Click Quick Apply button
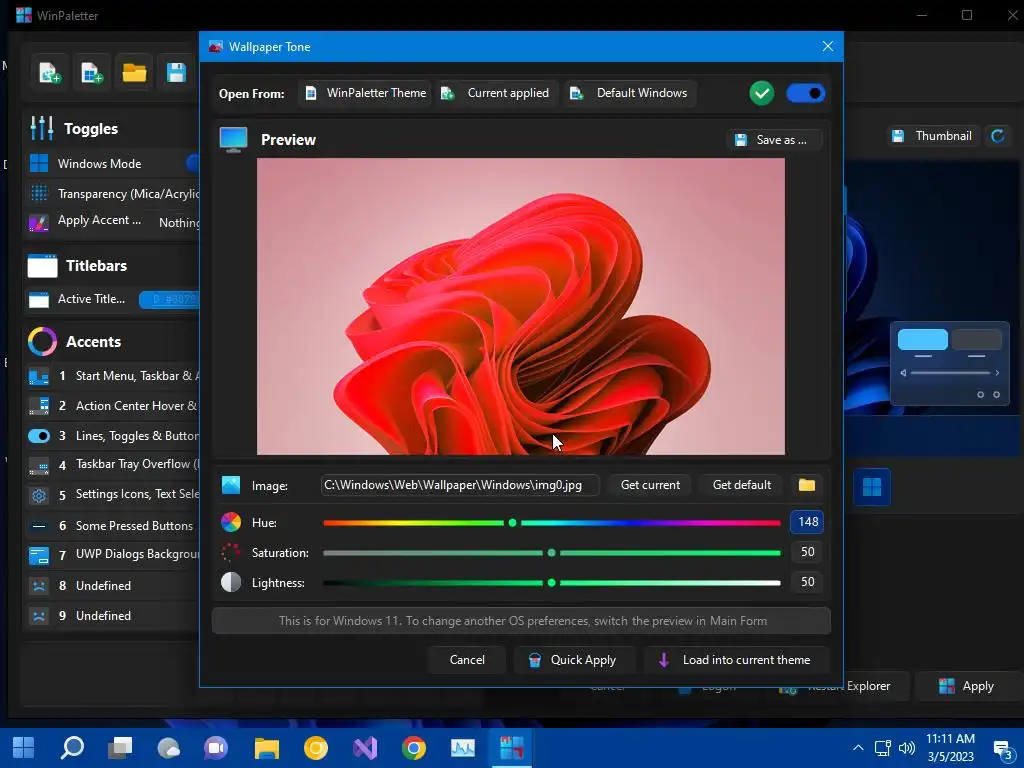This screenshot has height=768, width=1024. point(573,660)
